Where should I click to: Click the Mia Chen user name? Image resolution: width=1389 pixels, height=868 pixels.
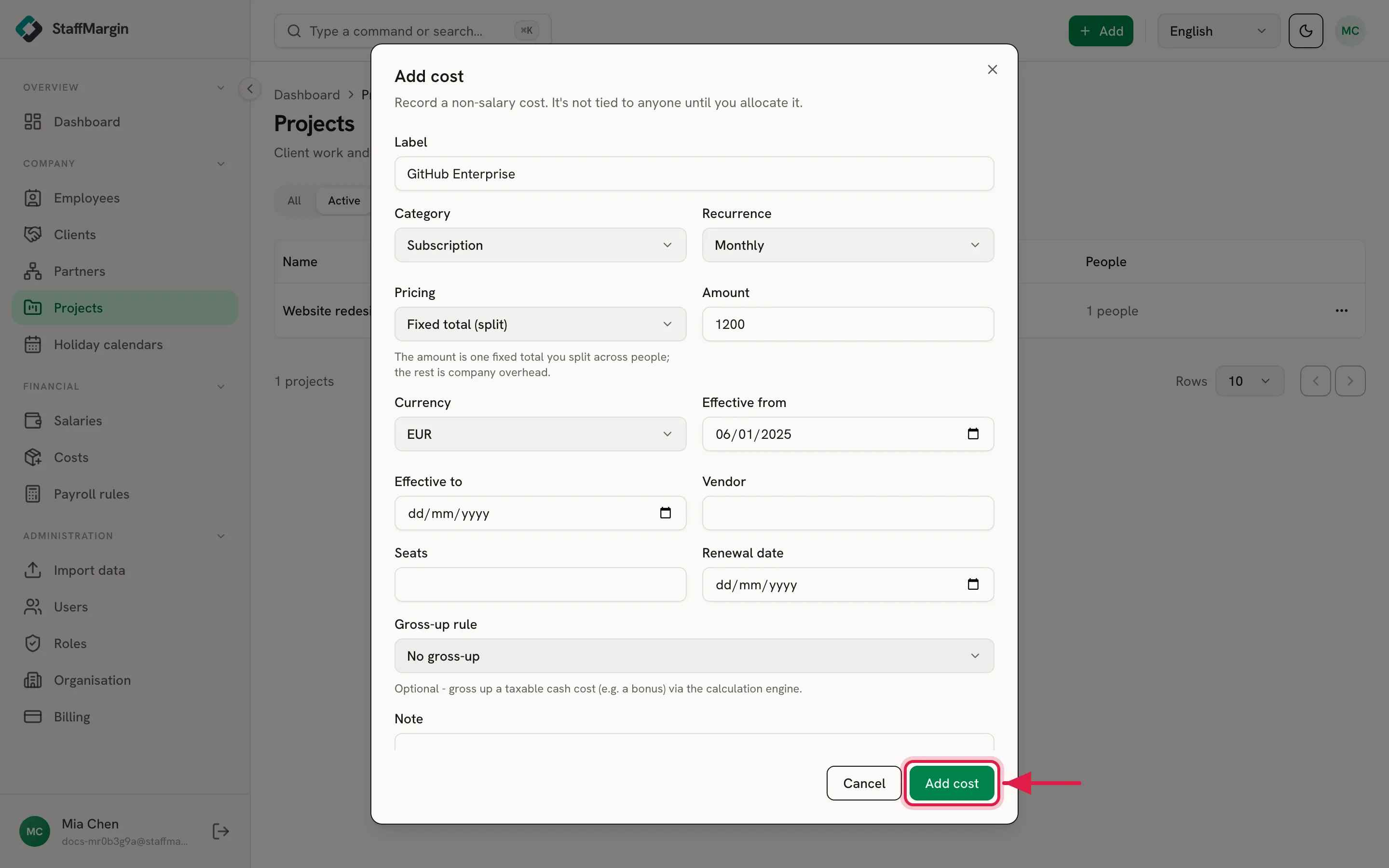click(x=90, y=824)
